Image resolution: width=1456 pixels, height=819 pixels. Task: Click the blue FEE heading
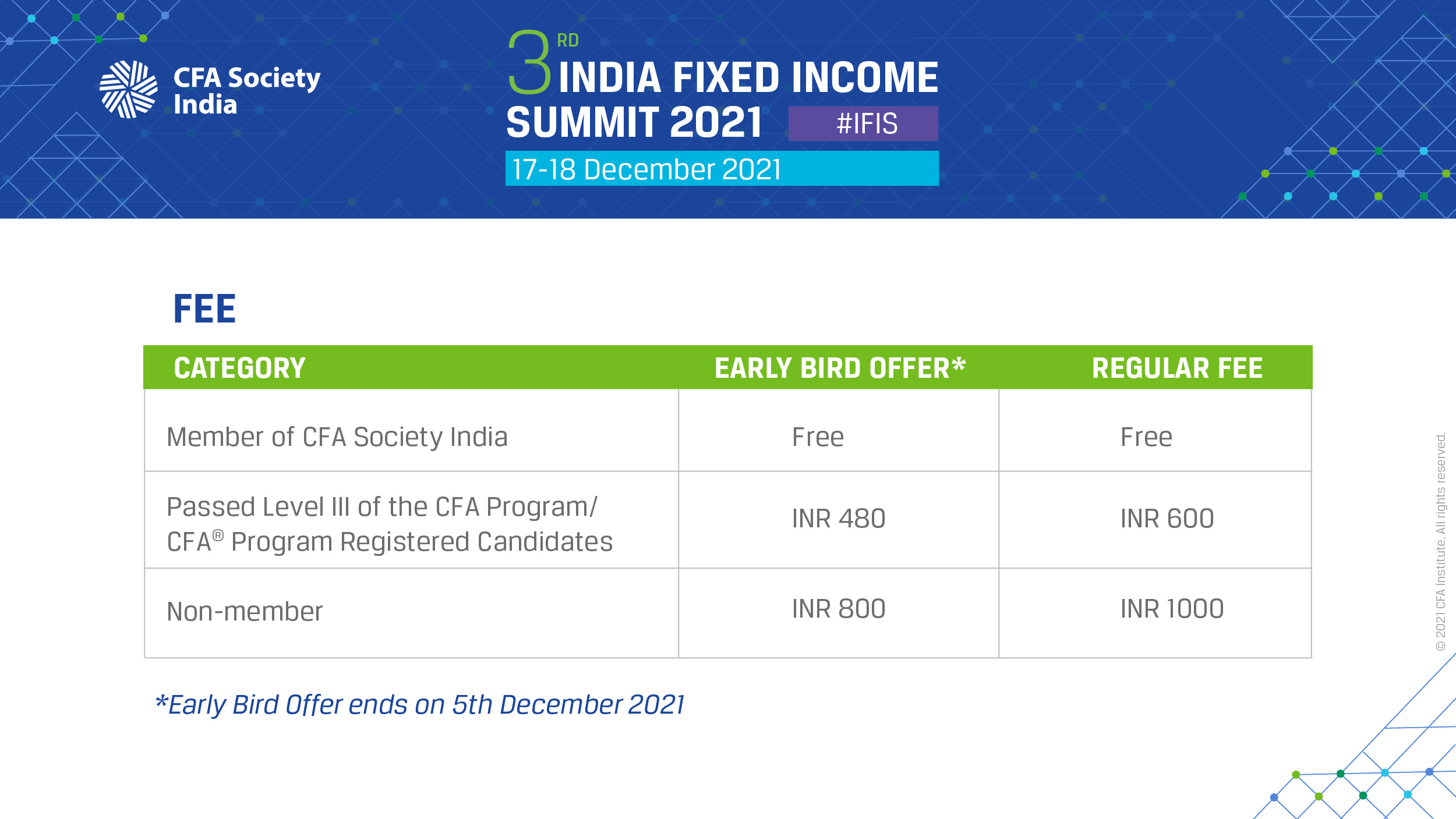tap(204, 309)
